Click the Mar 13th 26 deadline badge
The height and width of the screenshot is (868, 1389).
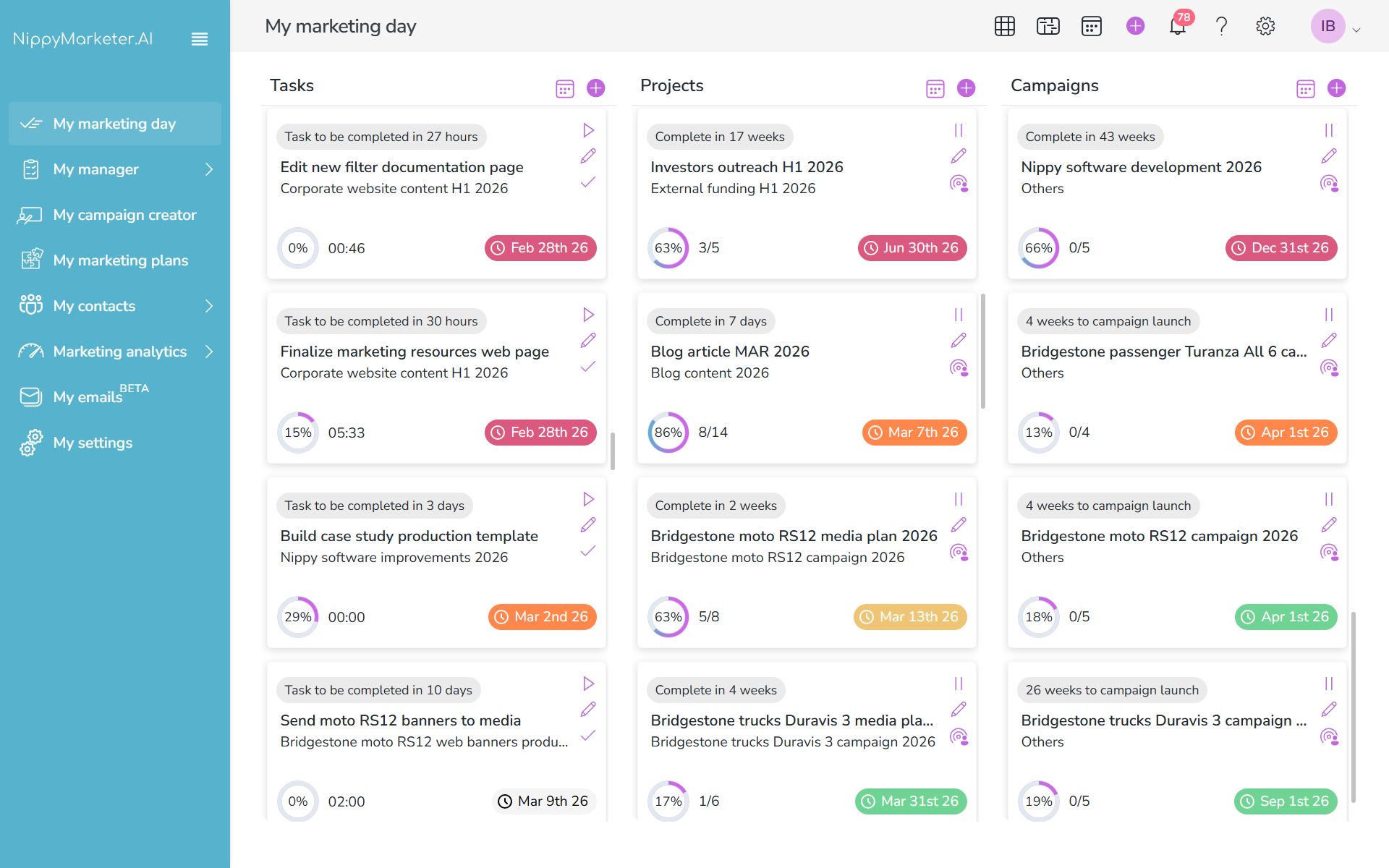tap(910, 617)
